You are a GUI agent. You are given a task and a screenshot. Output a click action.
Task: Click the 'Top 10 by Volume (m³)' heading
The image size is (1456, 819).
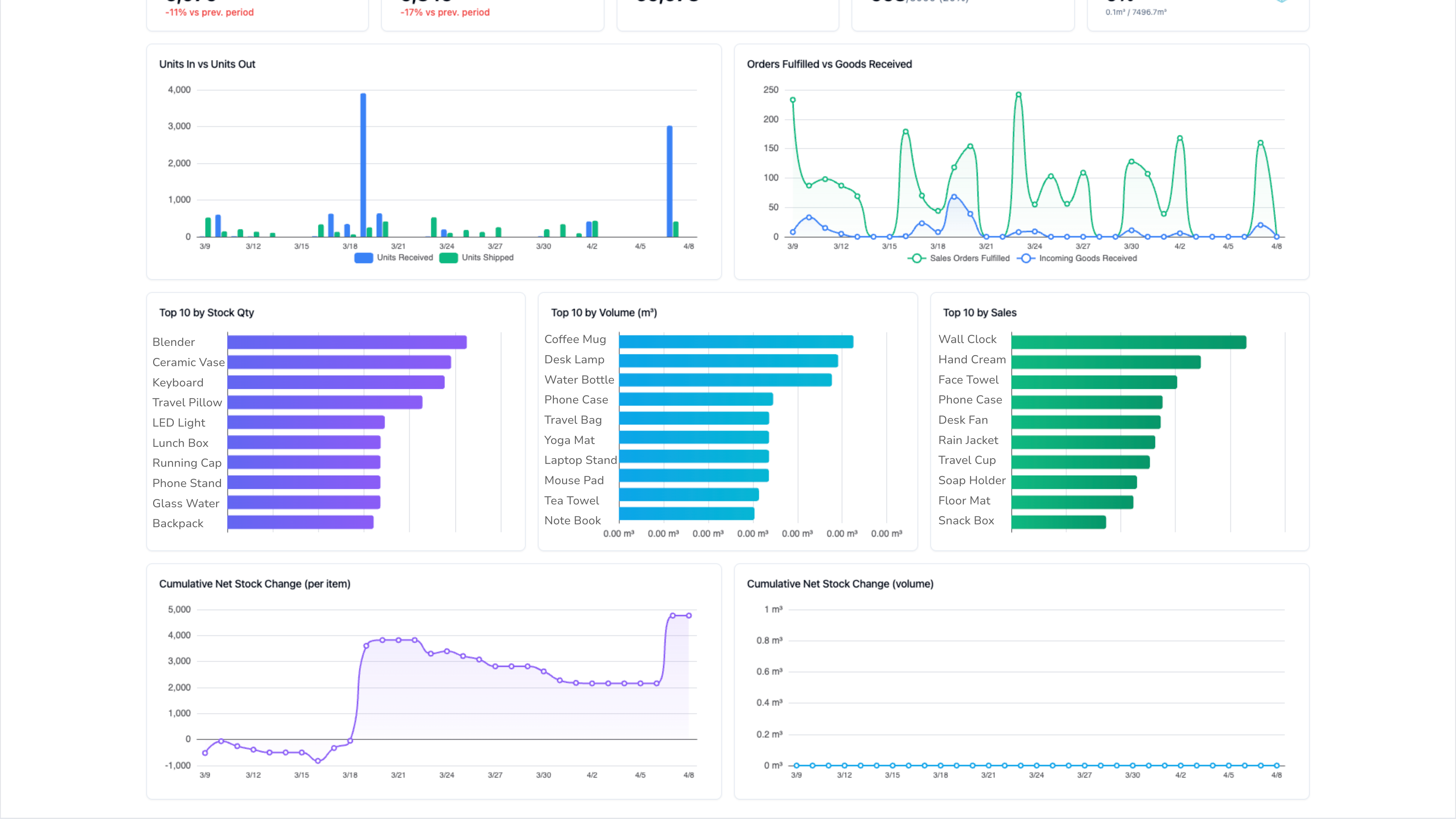604,313
